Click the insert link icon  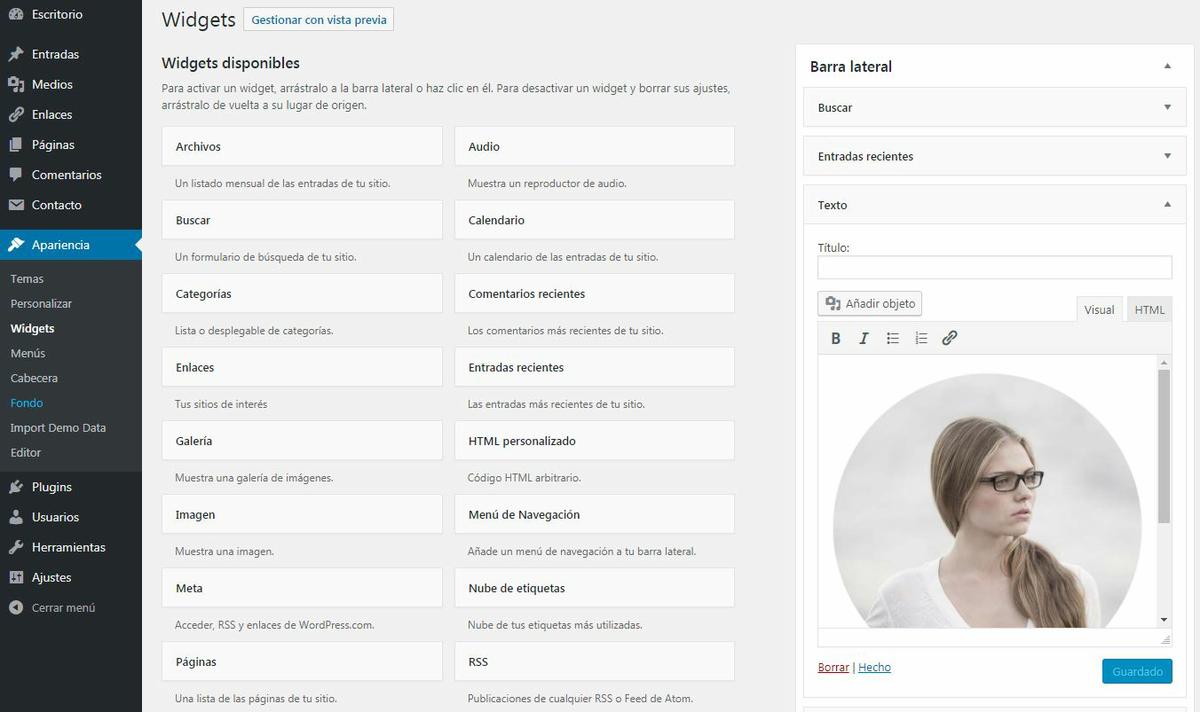tap(949, 338)
